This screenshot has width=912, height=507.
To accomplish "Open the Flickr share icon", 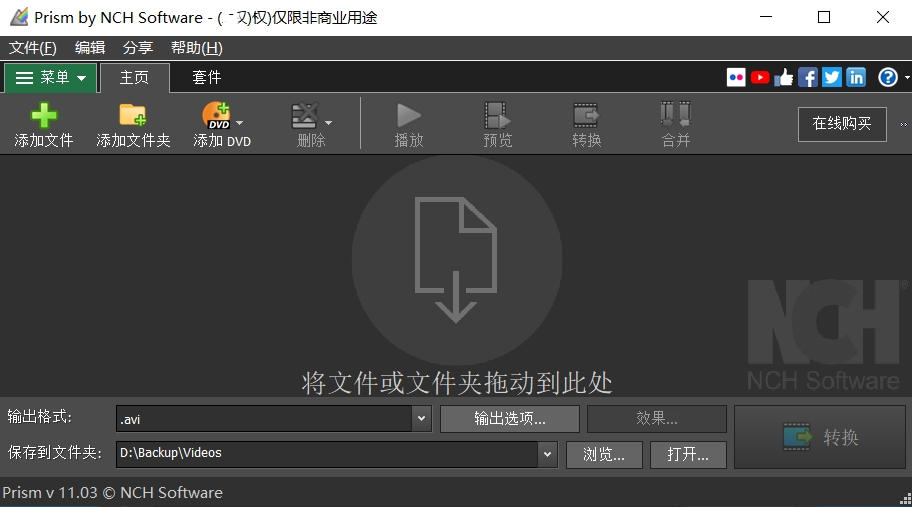I will [x=736, y=77].
